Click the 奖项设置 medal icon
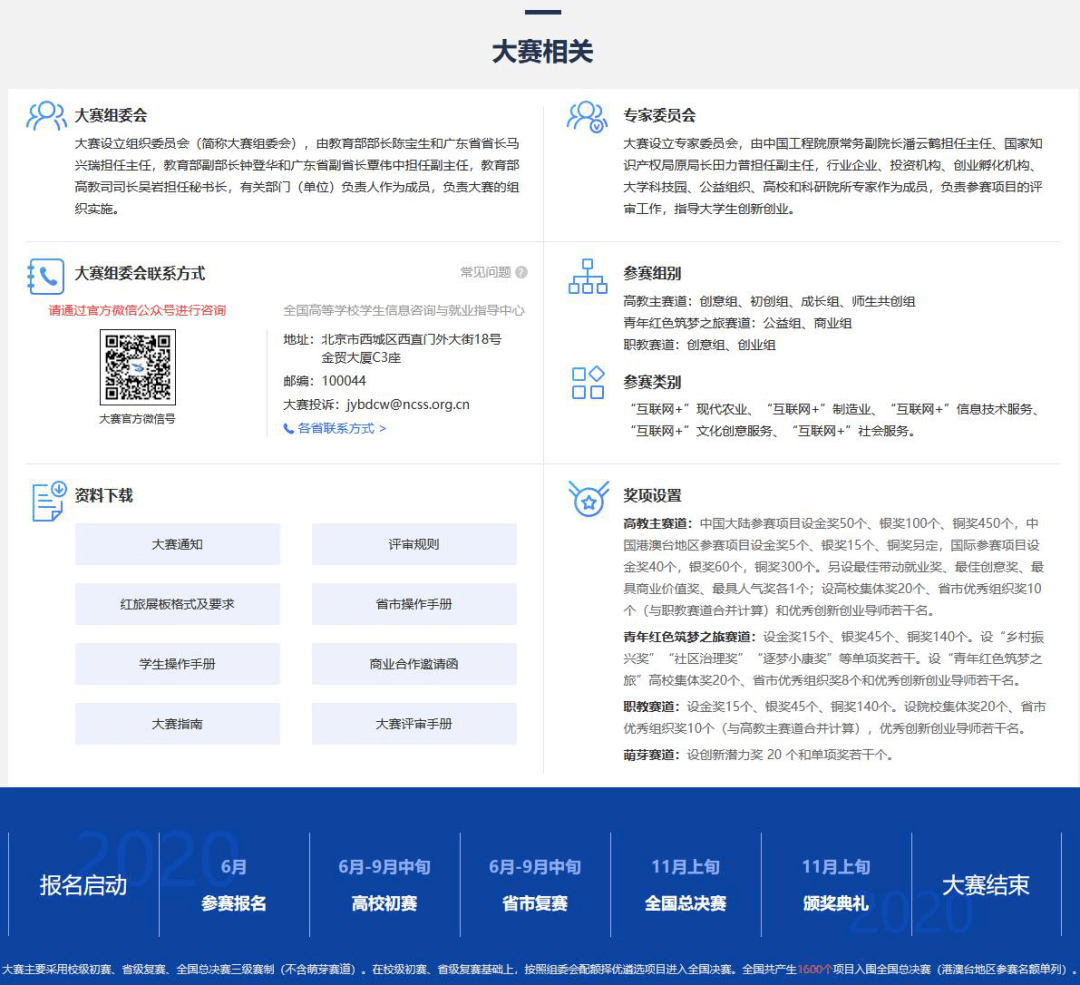Image resolution: width=1080 pixels, height=985 pixels. coord(587,497)
